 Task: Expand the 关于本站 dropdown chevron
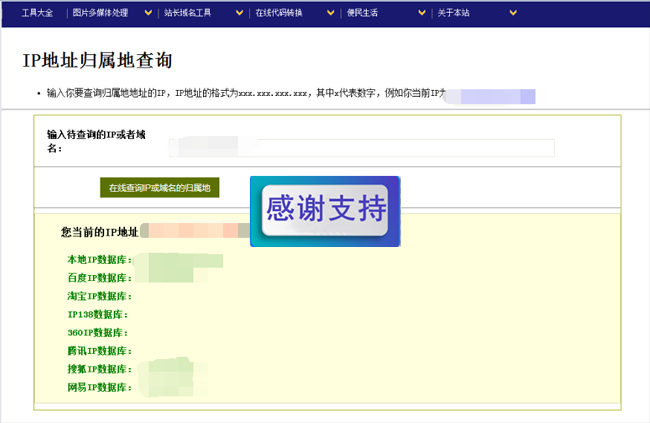pyautogui.click(x=513, y=13)
